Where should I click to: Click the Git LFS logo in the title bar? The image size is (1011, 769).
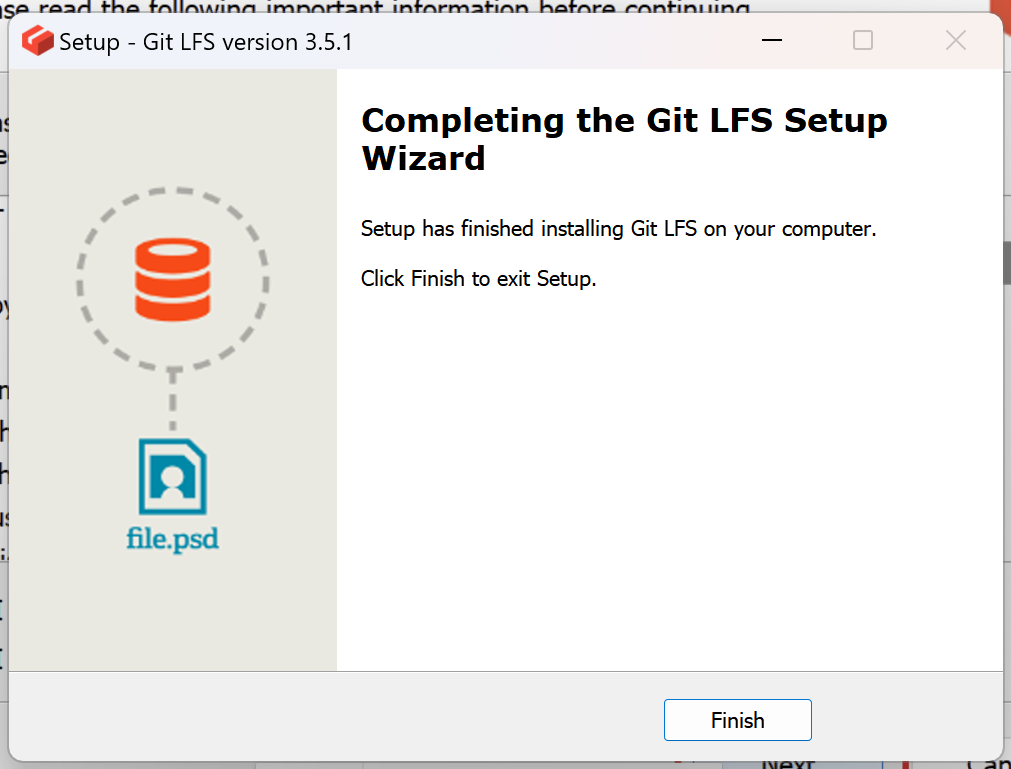point(37,40)
